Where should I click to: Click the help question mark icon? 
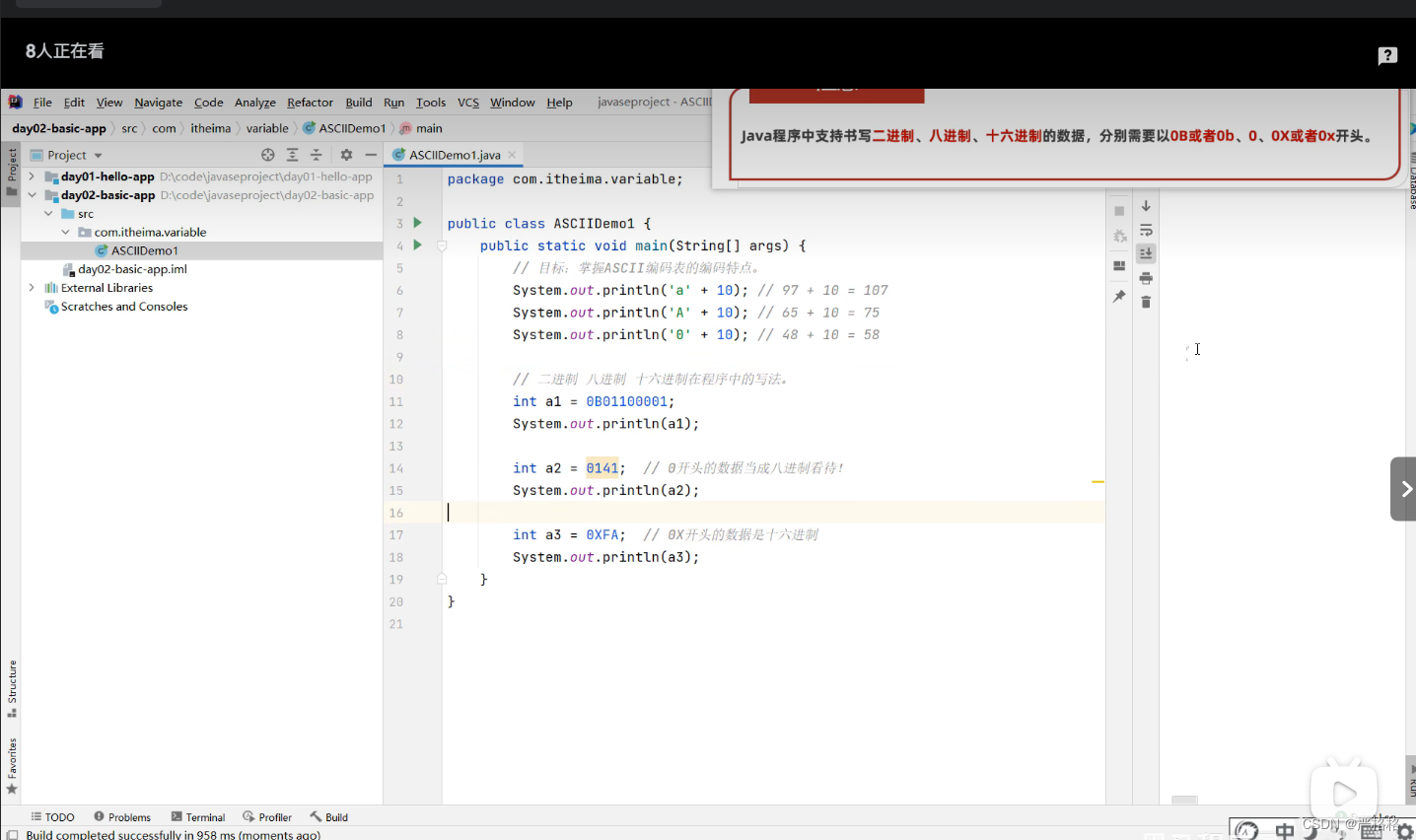1387,56
